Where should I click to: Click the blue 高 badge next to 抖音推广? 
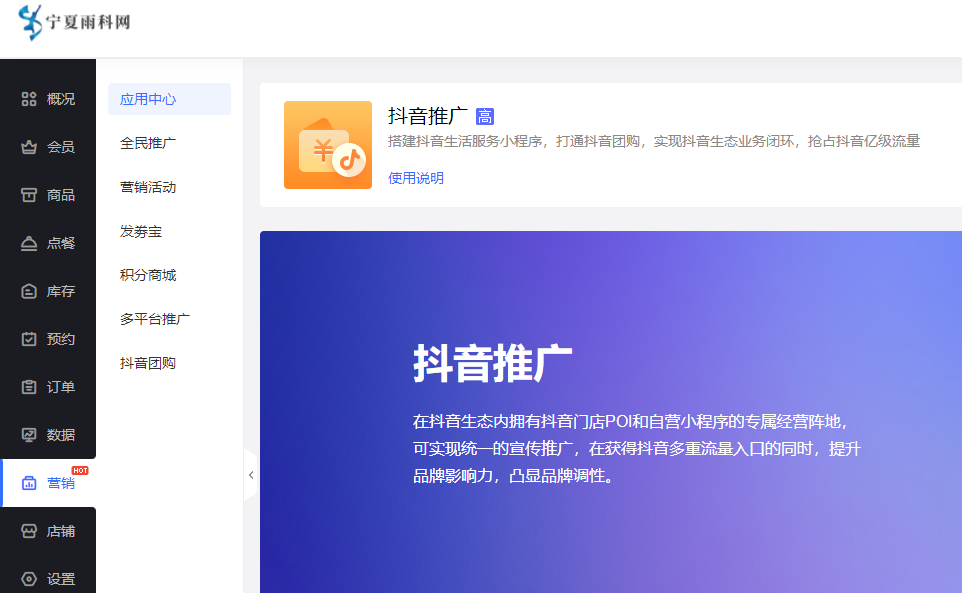pyautogui.click(x=485, y=117)
